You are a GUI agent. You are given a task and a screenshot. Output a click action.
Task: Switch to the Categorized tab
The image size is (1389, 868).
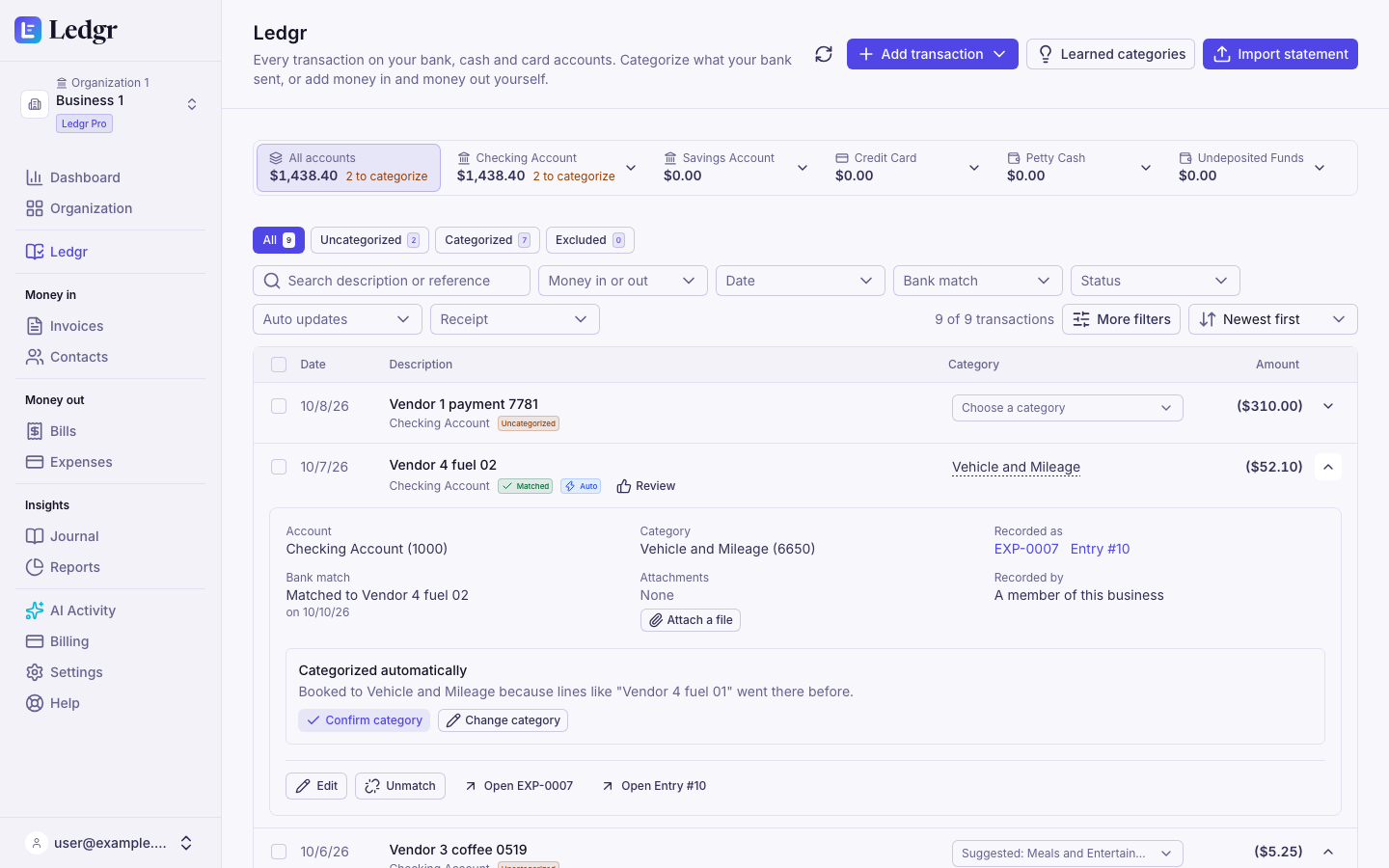click(x=487, y=240)
